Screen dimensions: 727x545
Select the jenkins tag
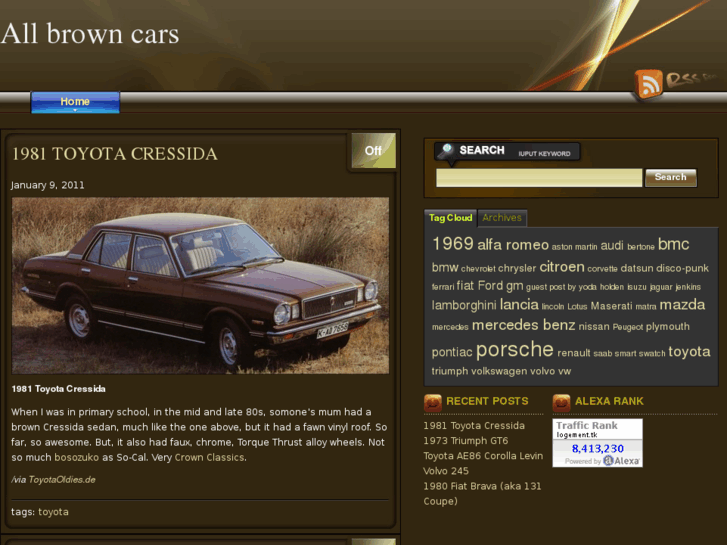688,287
